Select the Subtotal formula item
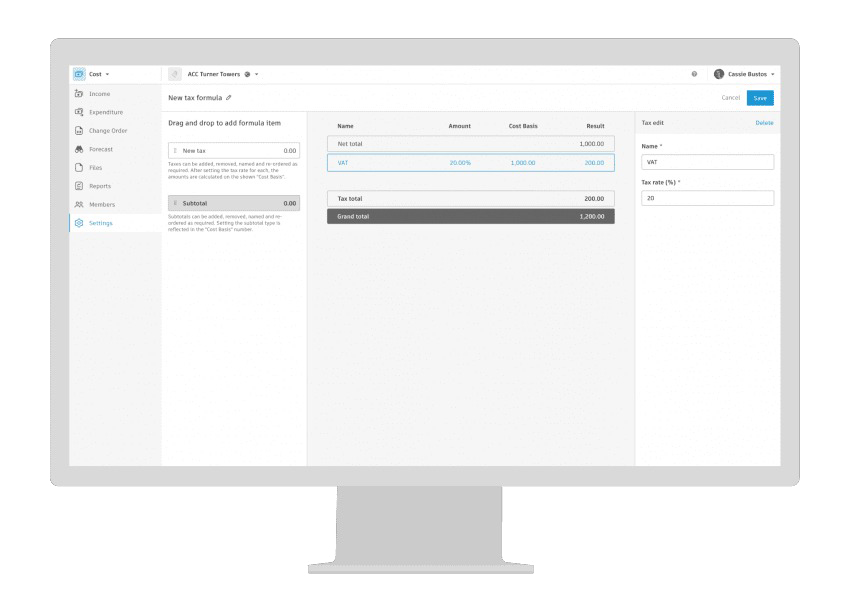This screenshot has height=600, width=855. point(234,203)
